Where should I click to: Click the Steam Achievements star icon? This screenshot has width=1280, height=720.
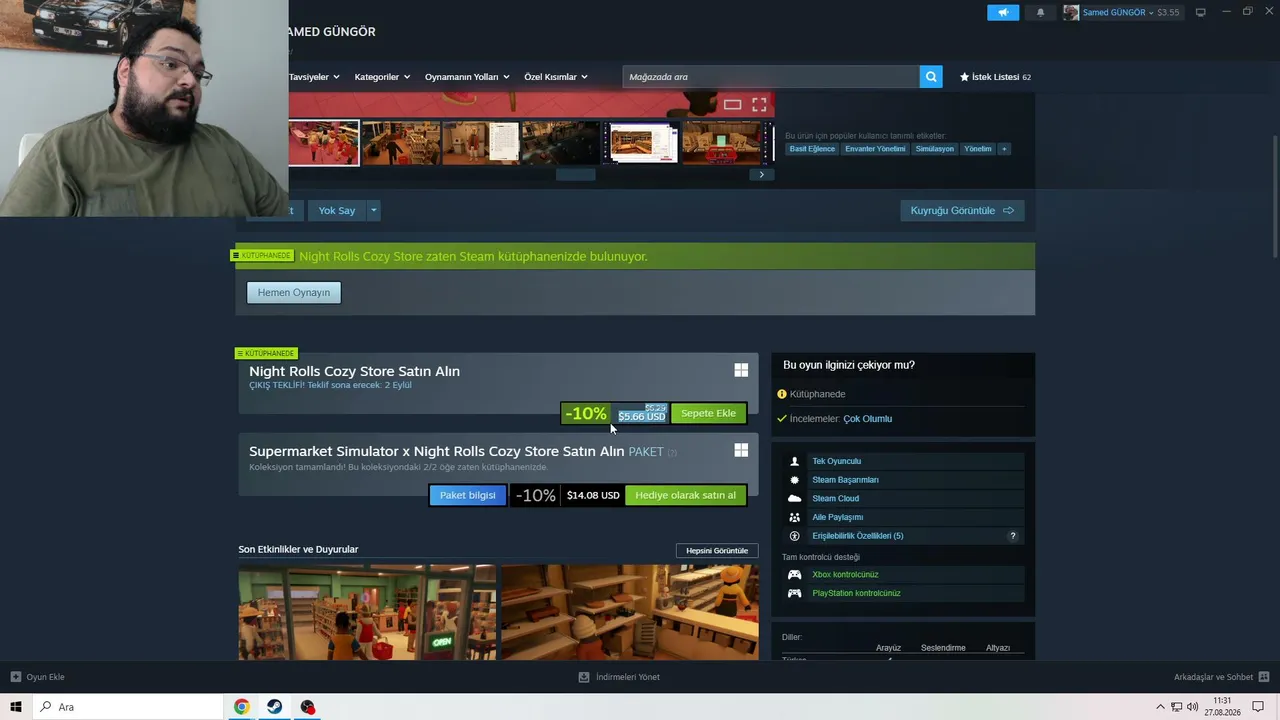[795, 480]
